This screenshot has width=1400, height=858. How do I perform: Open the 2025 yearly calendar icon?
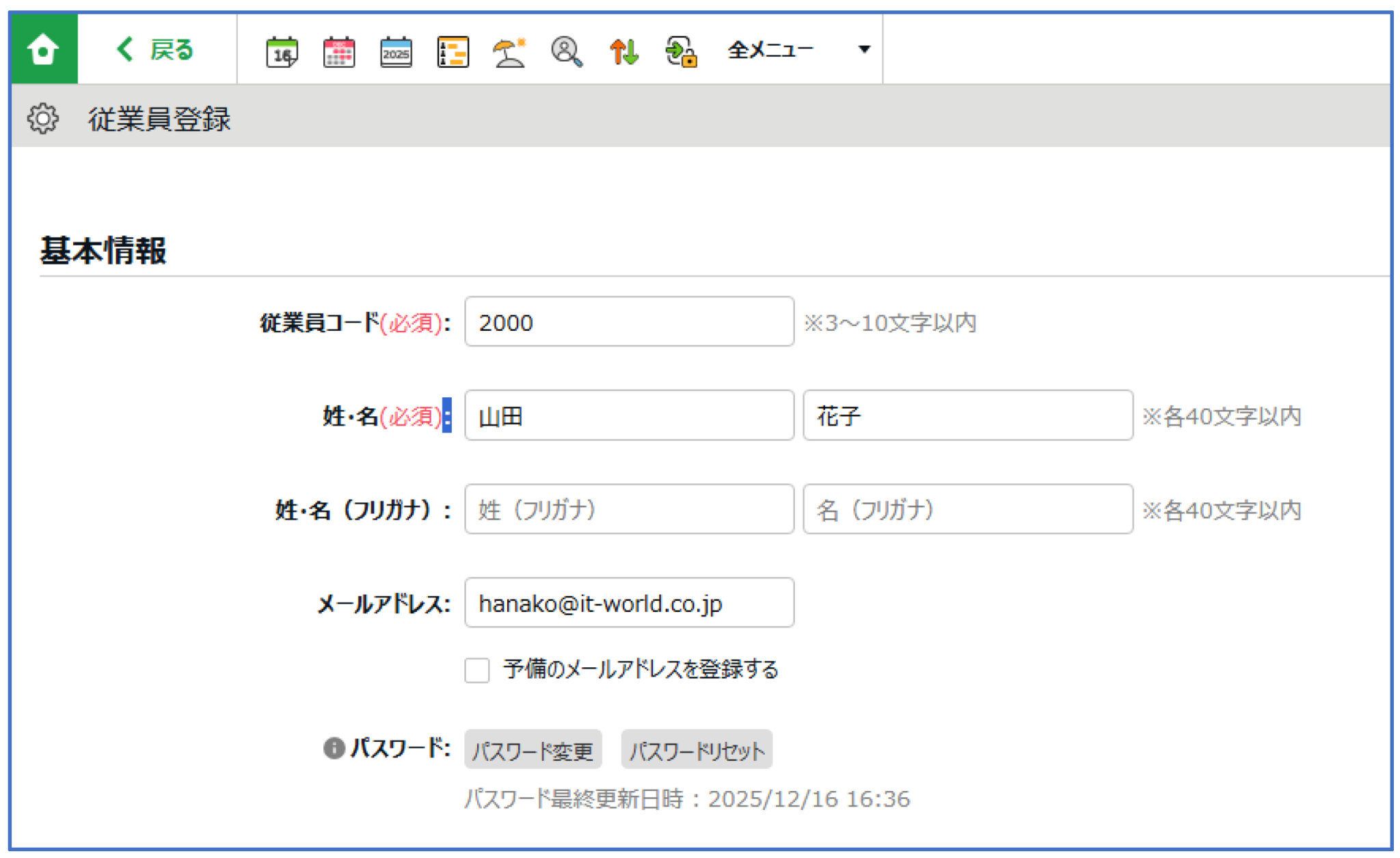[396, 52]
